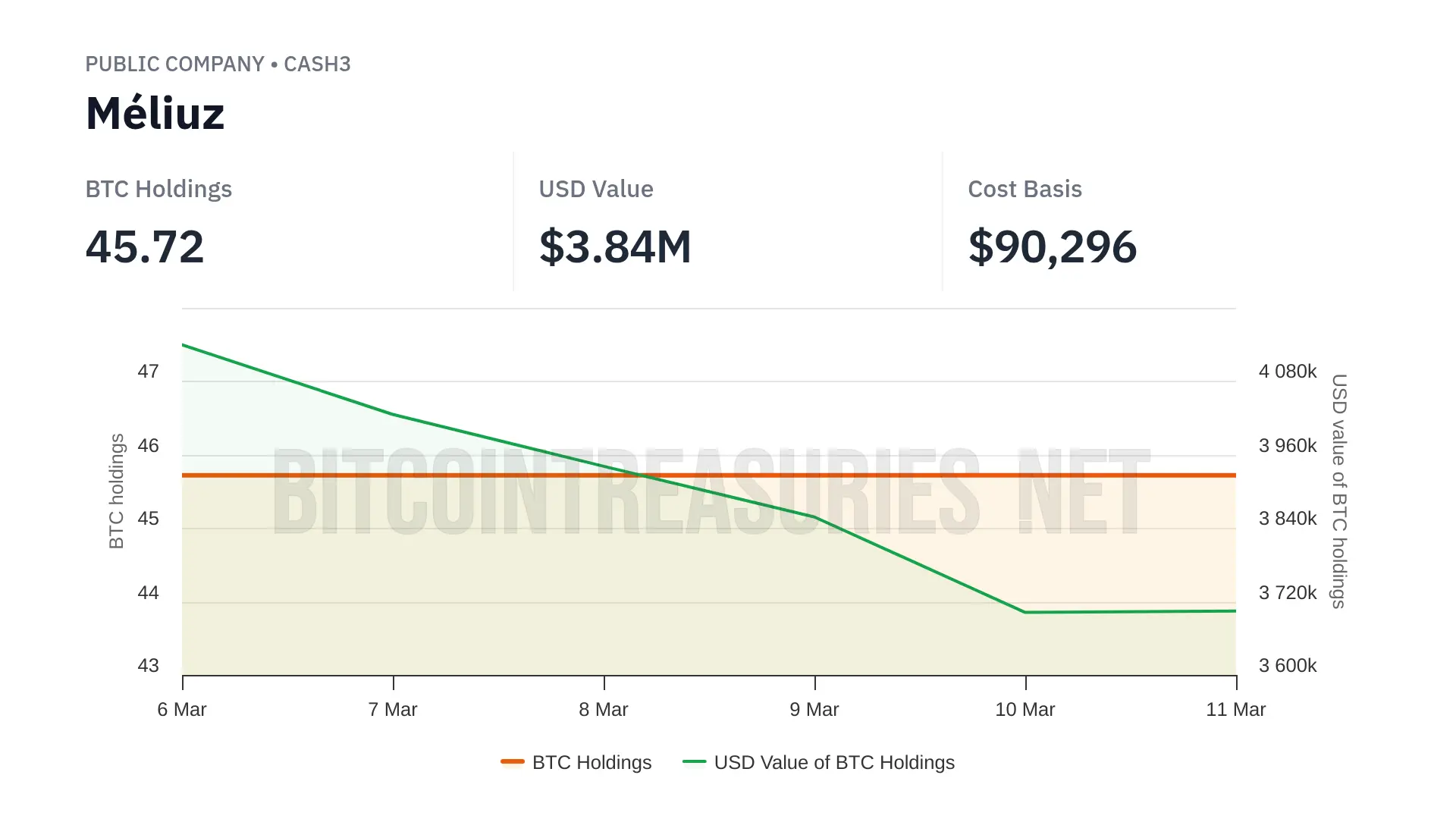Click the green line's vertex at 9 Mar
The height and width of the screenshot is (819, 1456).
click(x=815, y=517)
